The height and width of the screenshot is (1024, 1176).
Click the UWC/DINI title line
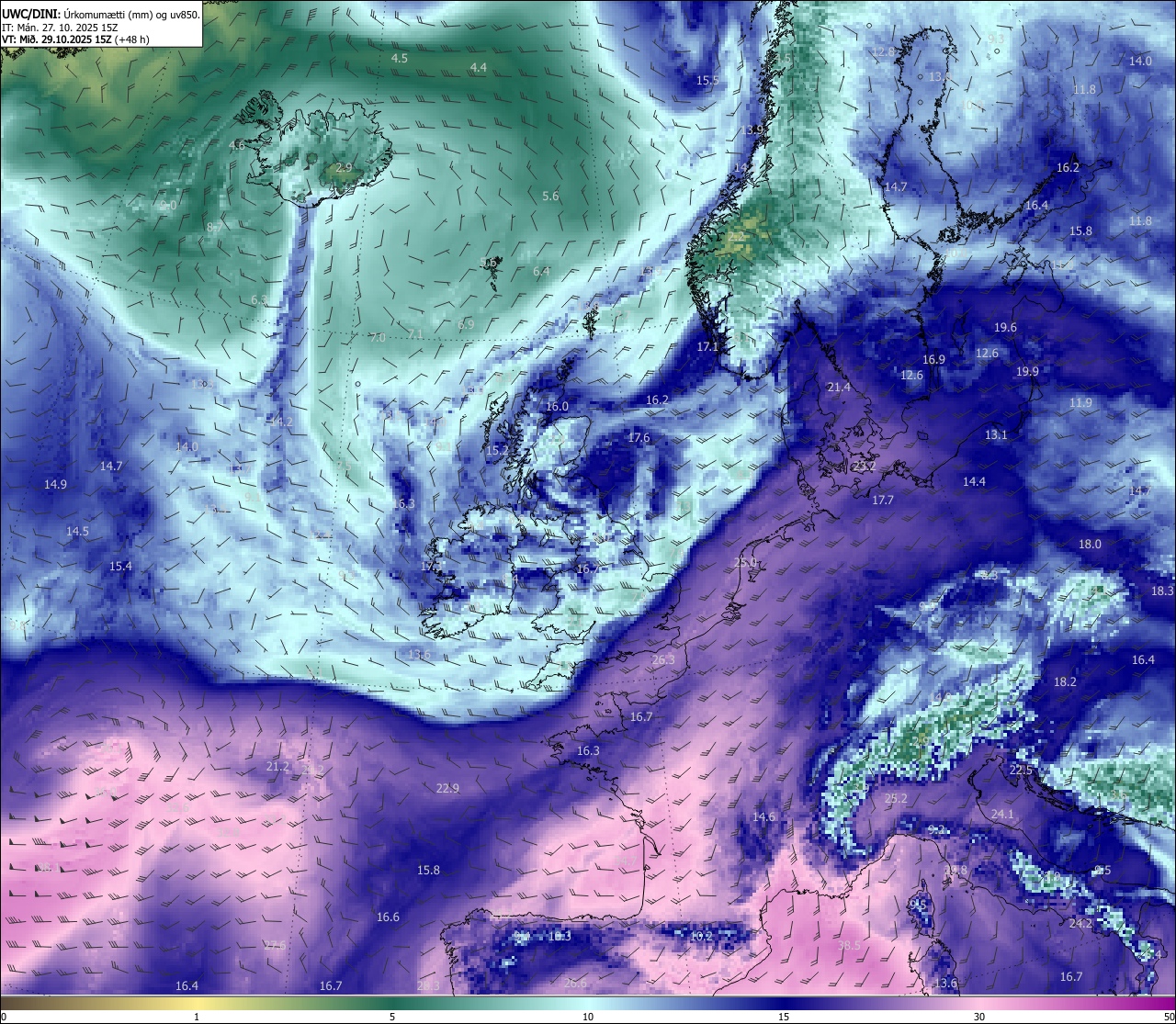click(x=101, y=14)
